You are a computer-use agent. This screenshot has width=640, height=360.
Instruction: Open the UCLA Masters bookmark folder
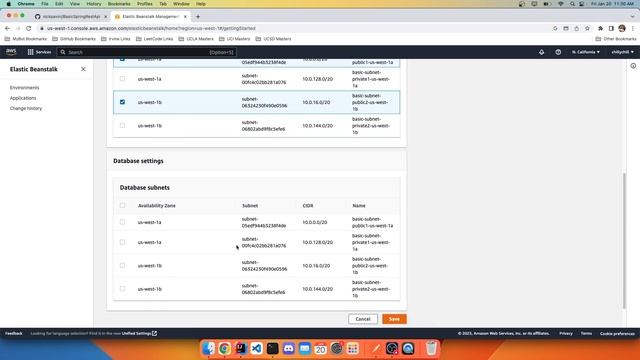[x=196, y=39]
